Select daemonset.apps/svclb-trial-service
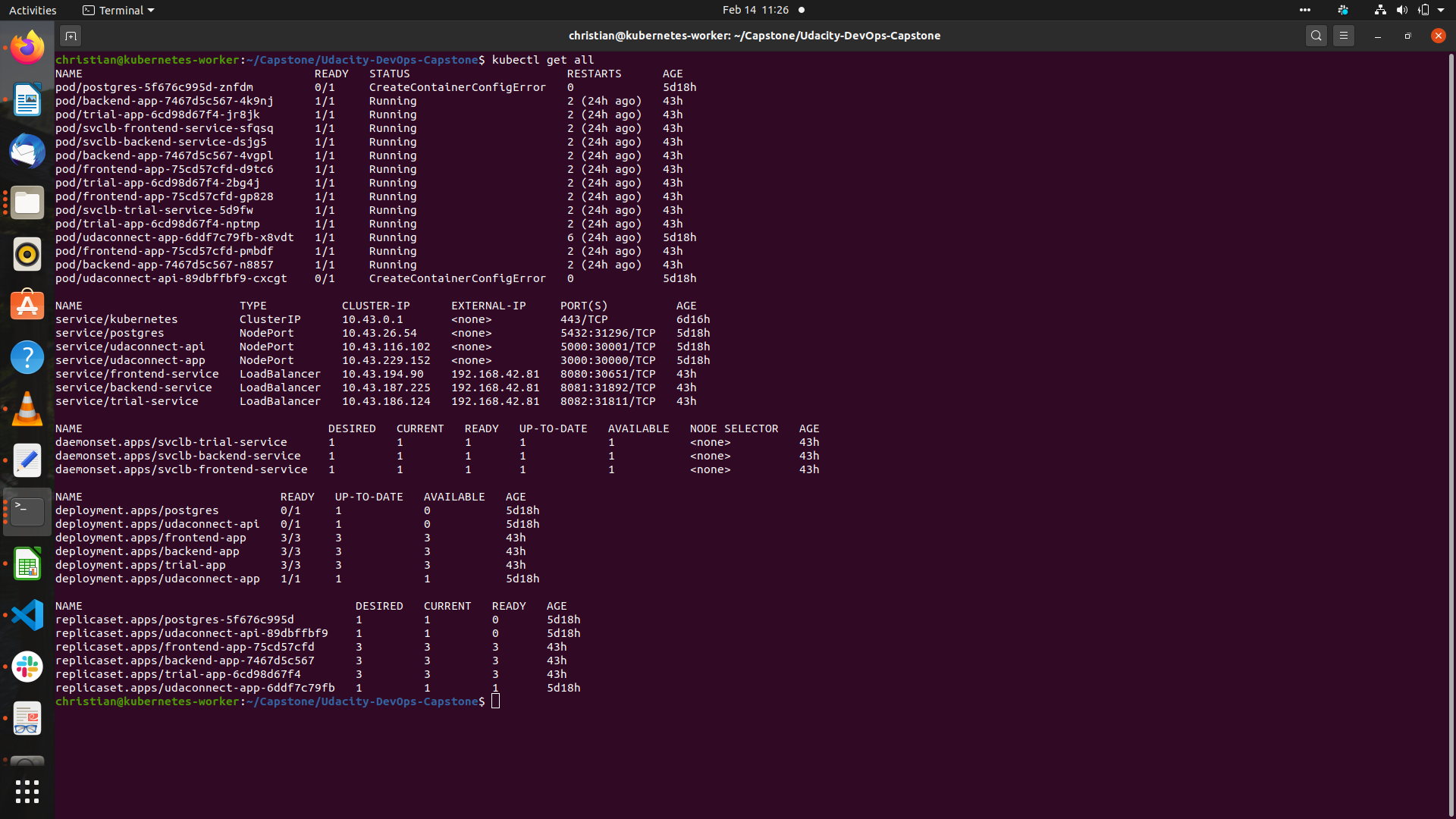Image resolution: width=1456 pixels, height=819 pixels. tap(171, 442)
